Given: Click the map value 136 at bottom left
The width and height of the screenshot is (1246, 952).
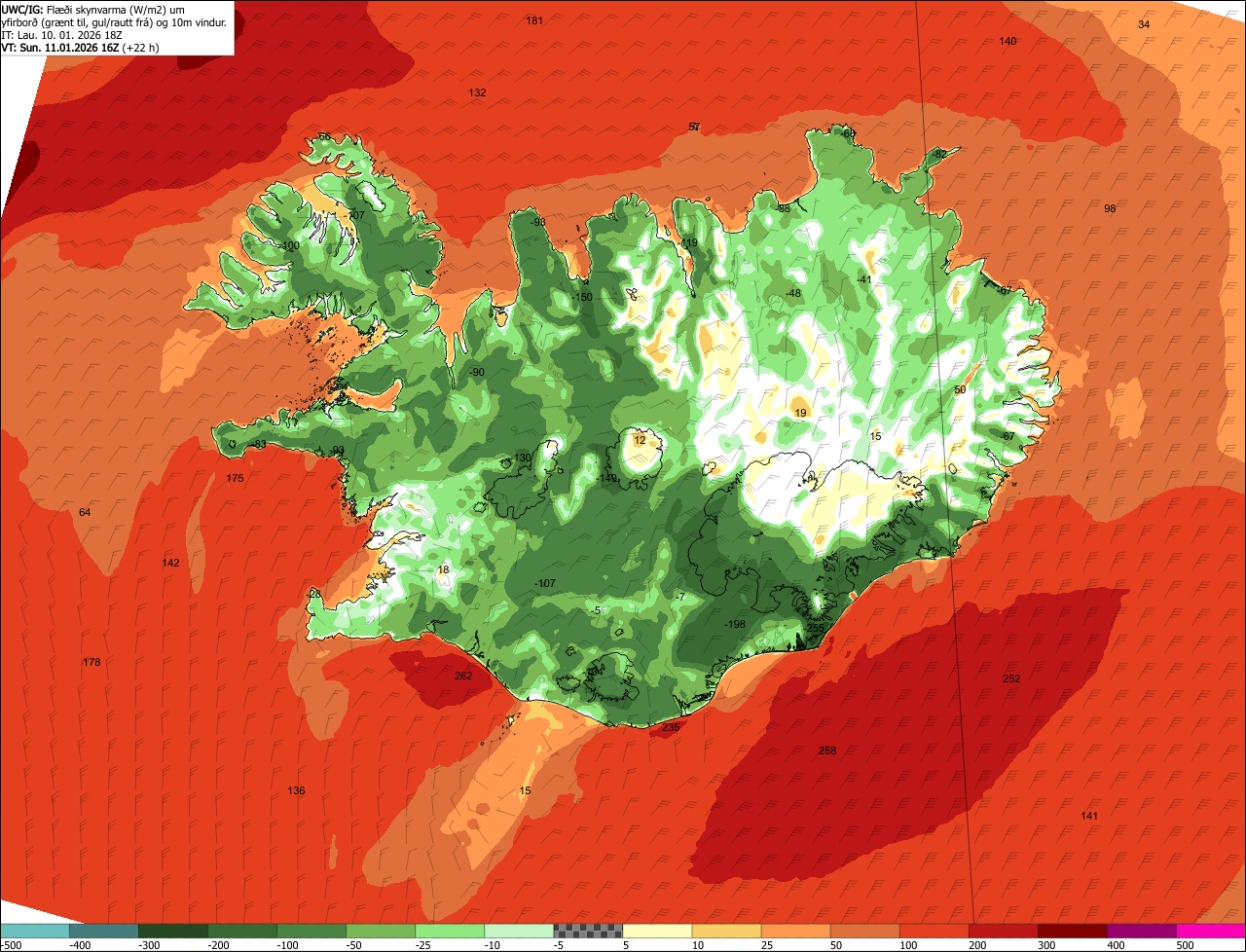Looking at the screenshot, I should tap(296, 790).
